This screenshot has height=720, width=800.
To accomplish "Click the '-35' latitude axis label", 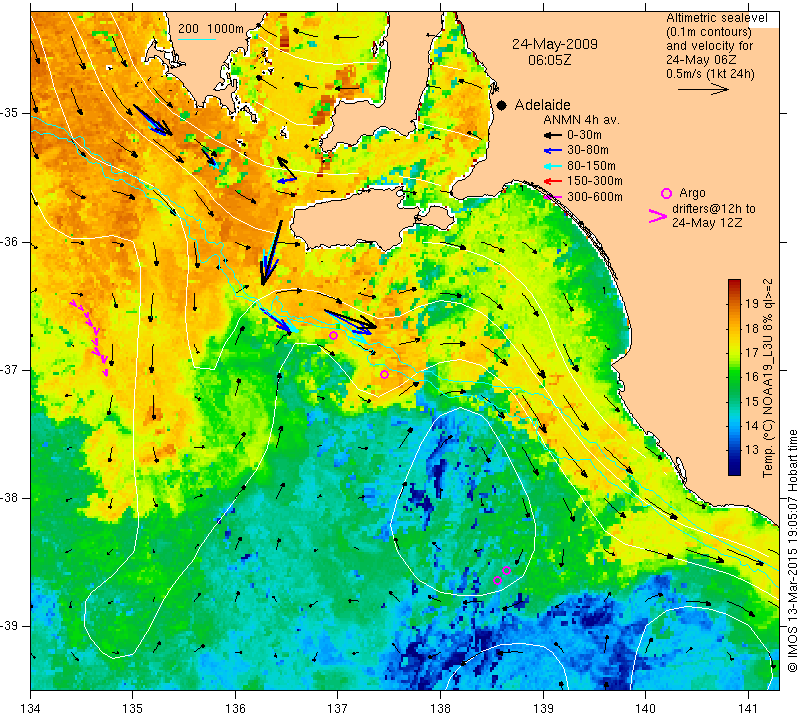I will pyautogui.click(x=9, y=112).
